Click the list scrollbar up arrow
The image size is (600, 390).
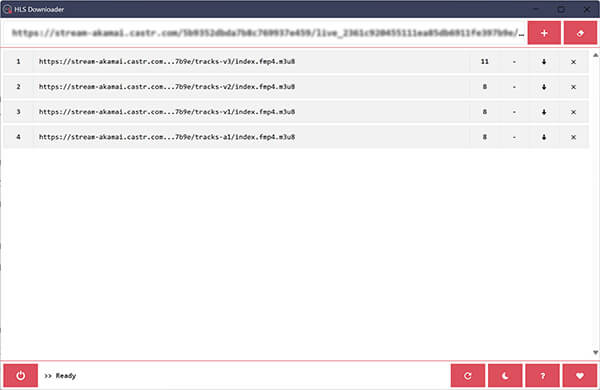coord(595,55)
